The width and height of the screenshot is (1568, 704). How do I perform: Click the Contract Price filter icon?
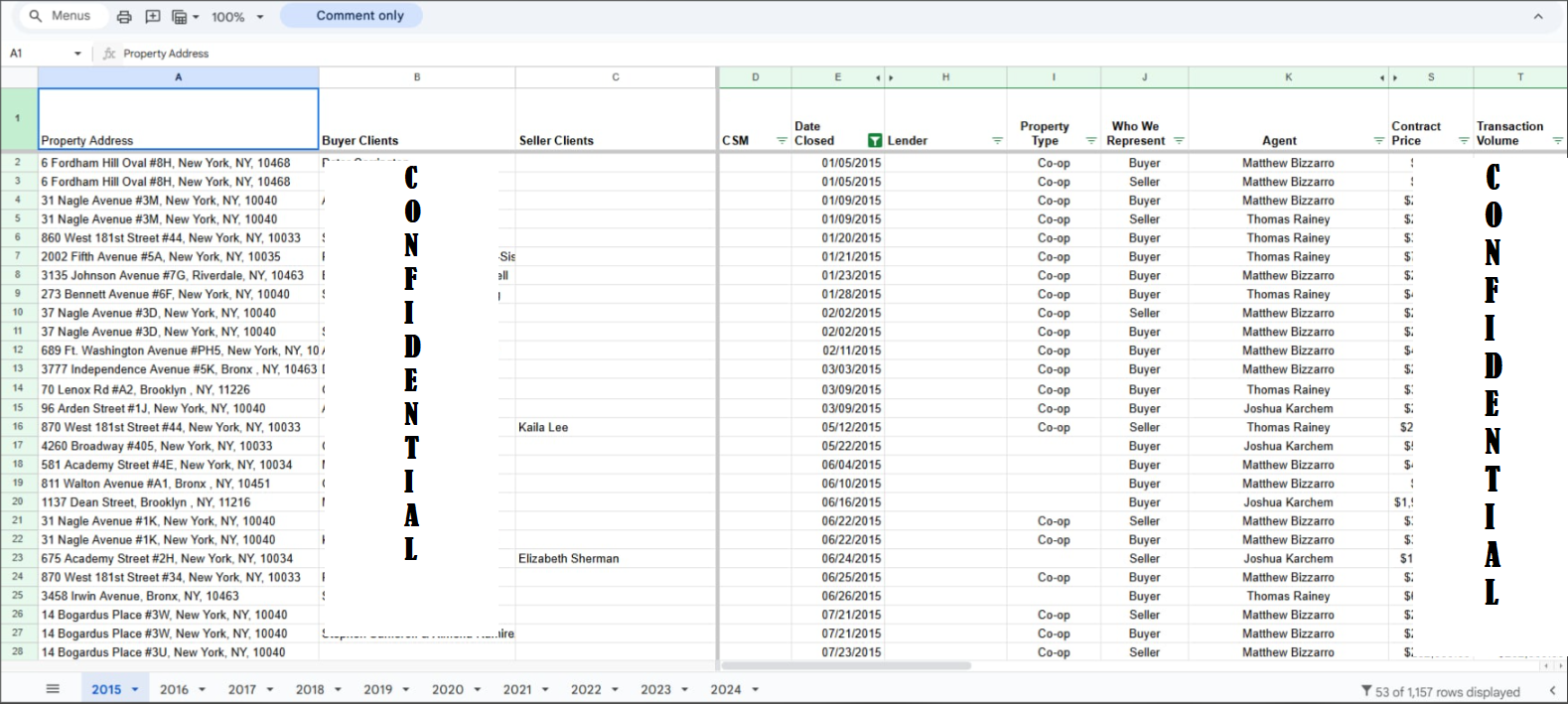point(1464,141)
